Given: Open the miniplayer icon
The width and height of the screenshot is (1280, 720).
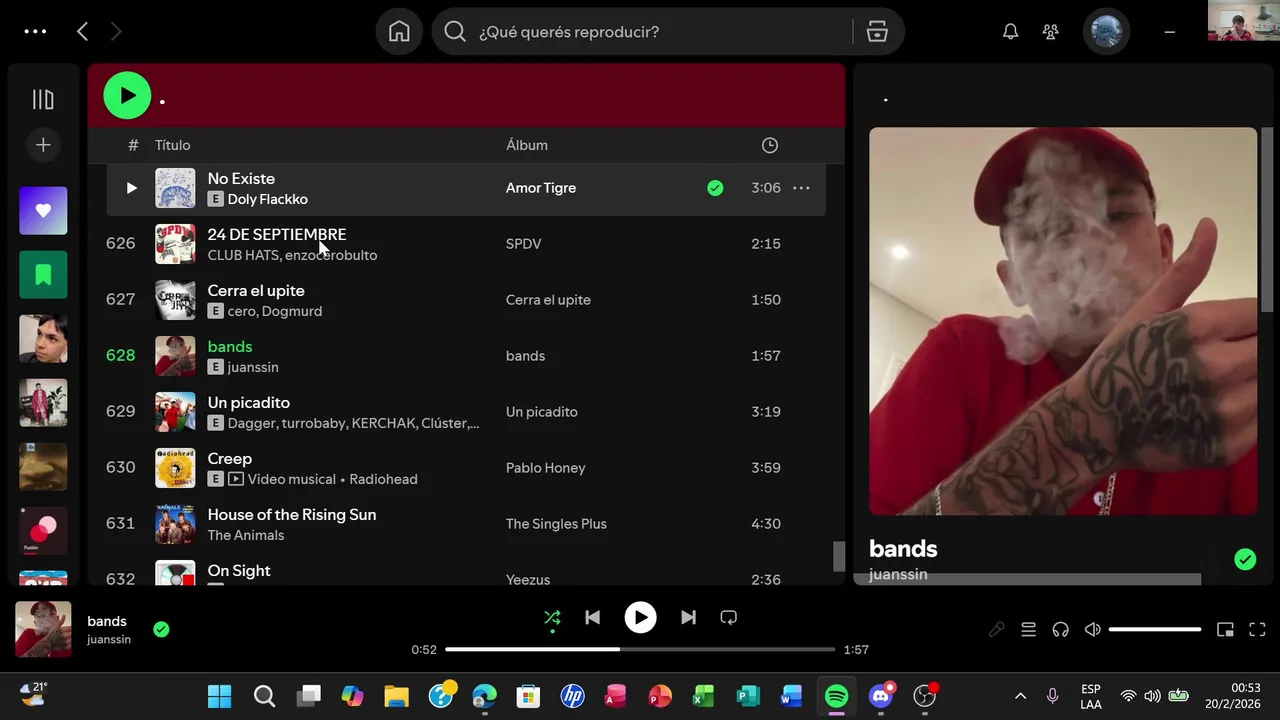Looking at the screenshot, I should coord(1225,629).
